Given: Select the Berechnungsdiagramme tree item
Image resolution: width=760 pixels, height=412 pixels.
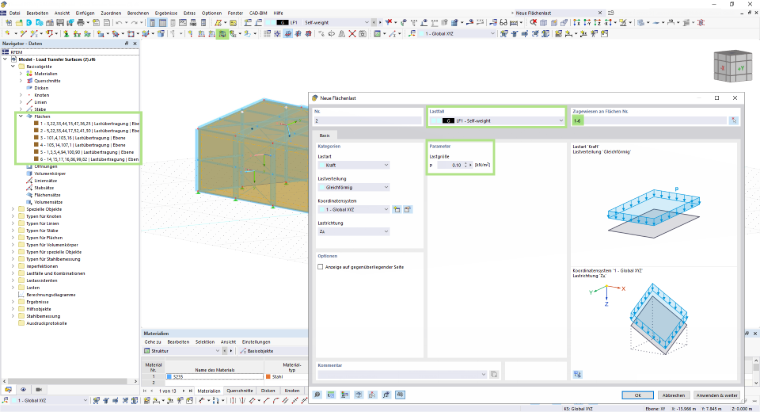Looking at the screenshot, I should coord(50,295).
